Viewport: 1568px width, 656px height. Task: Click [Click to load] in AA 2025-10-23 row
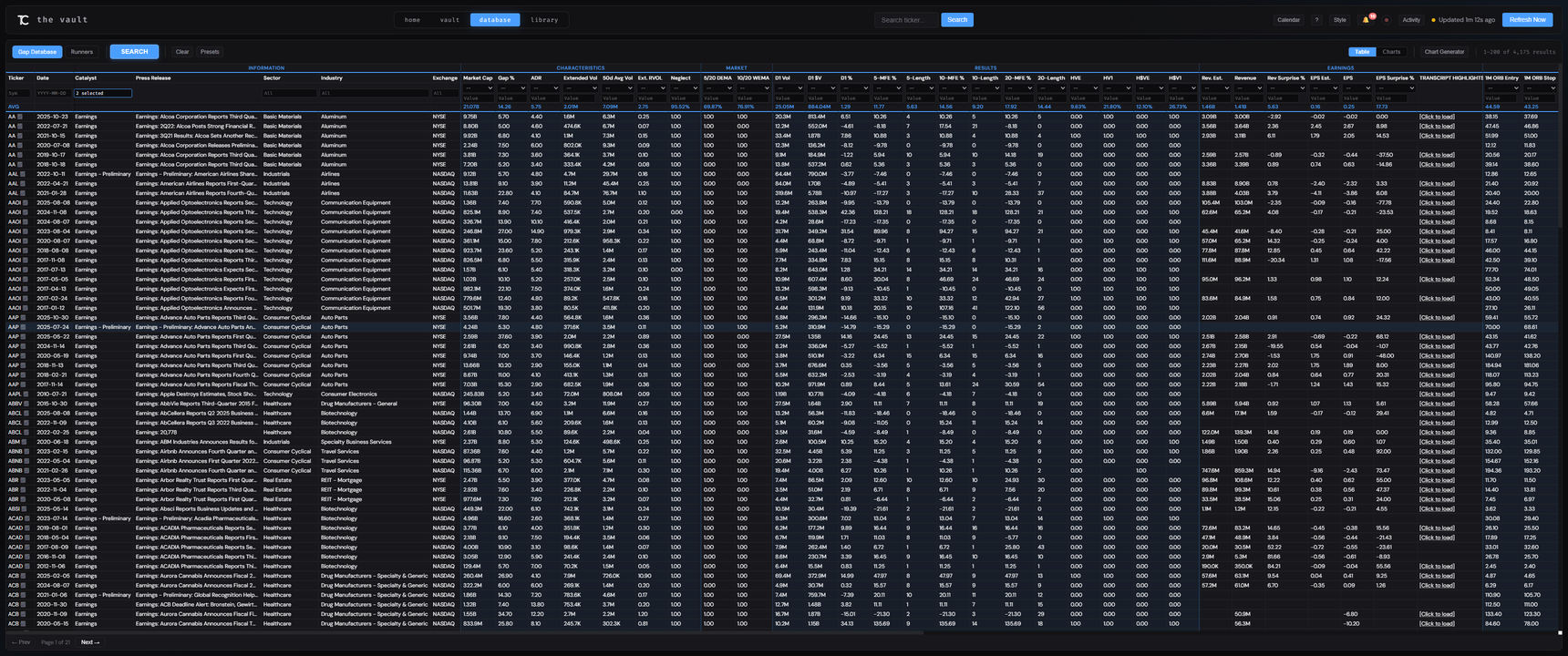click(1437, 117)
